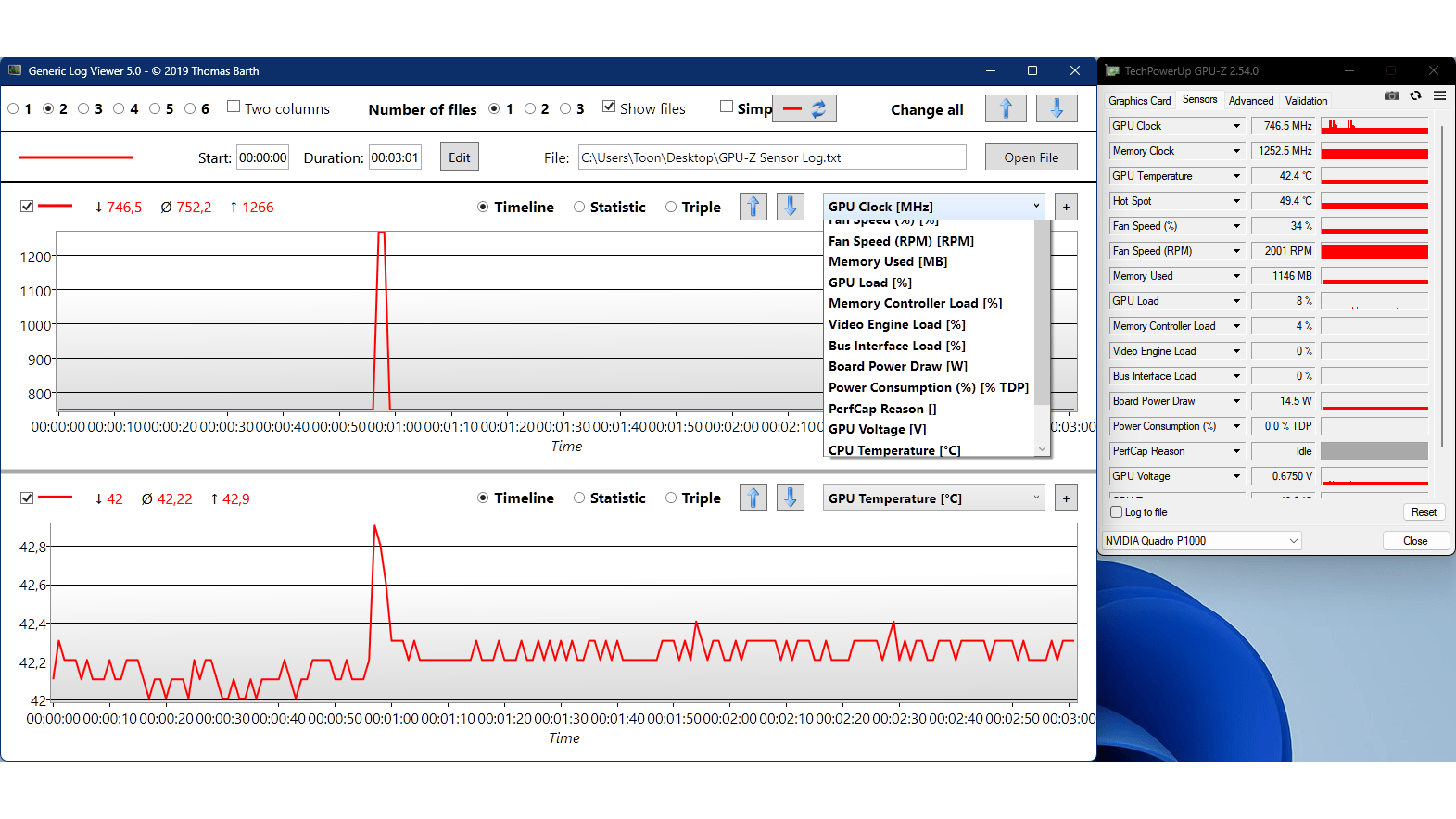The image size is (1456, 819).
Task: Click the Change all down arrow
Action: point(1056,109)
